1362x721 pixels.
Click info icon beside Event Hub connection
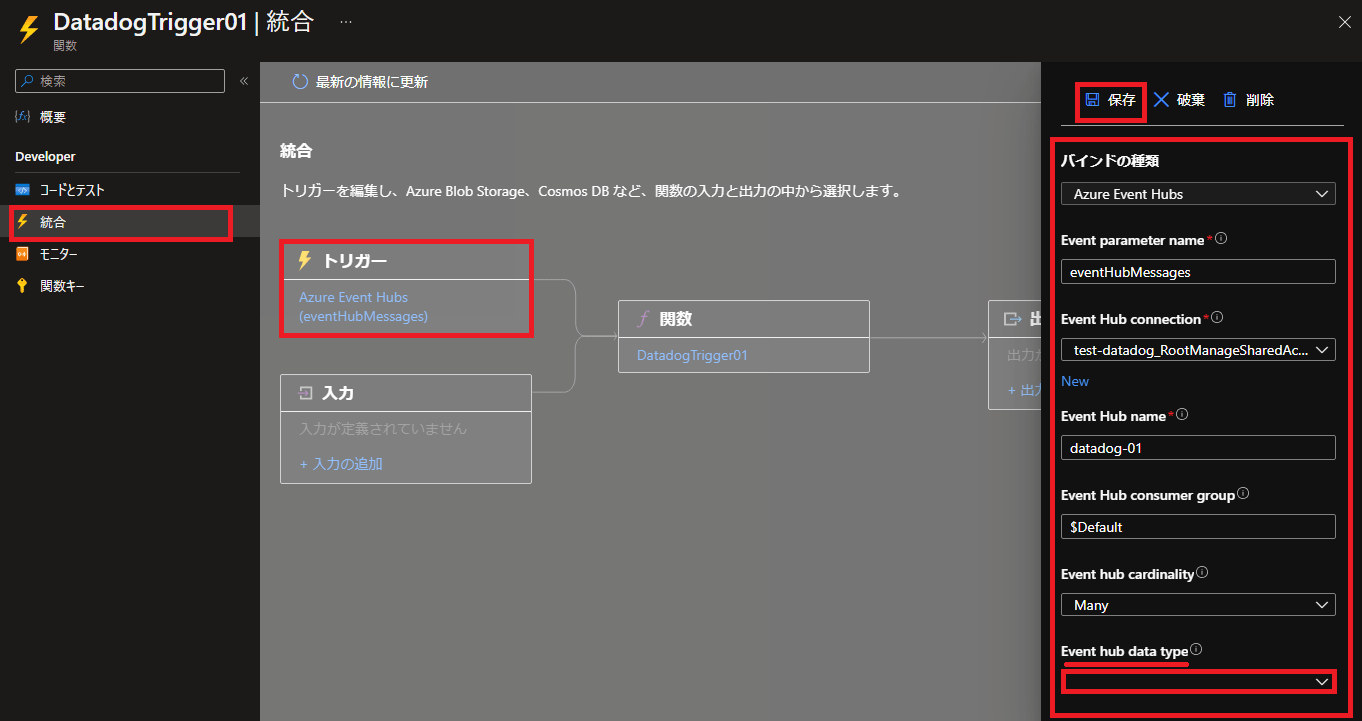[x=1217, y=318]
